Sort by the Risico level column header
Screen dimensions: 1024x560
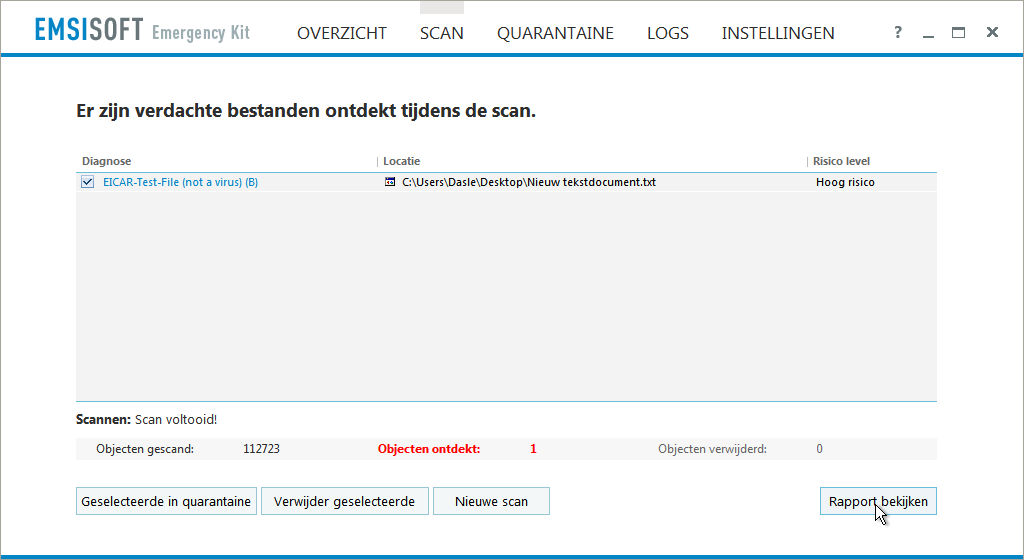(x=841, y=161)
